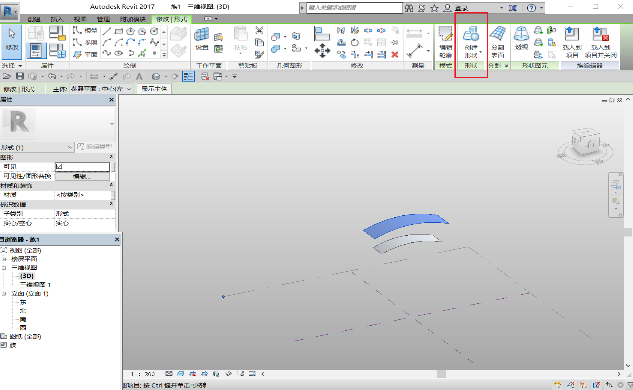Viewport: 633px width, 390px height.
Task: Activate the Move tool with four arrows
Action: coord(323,51)
